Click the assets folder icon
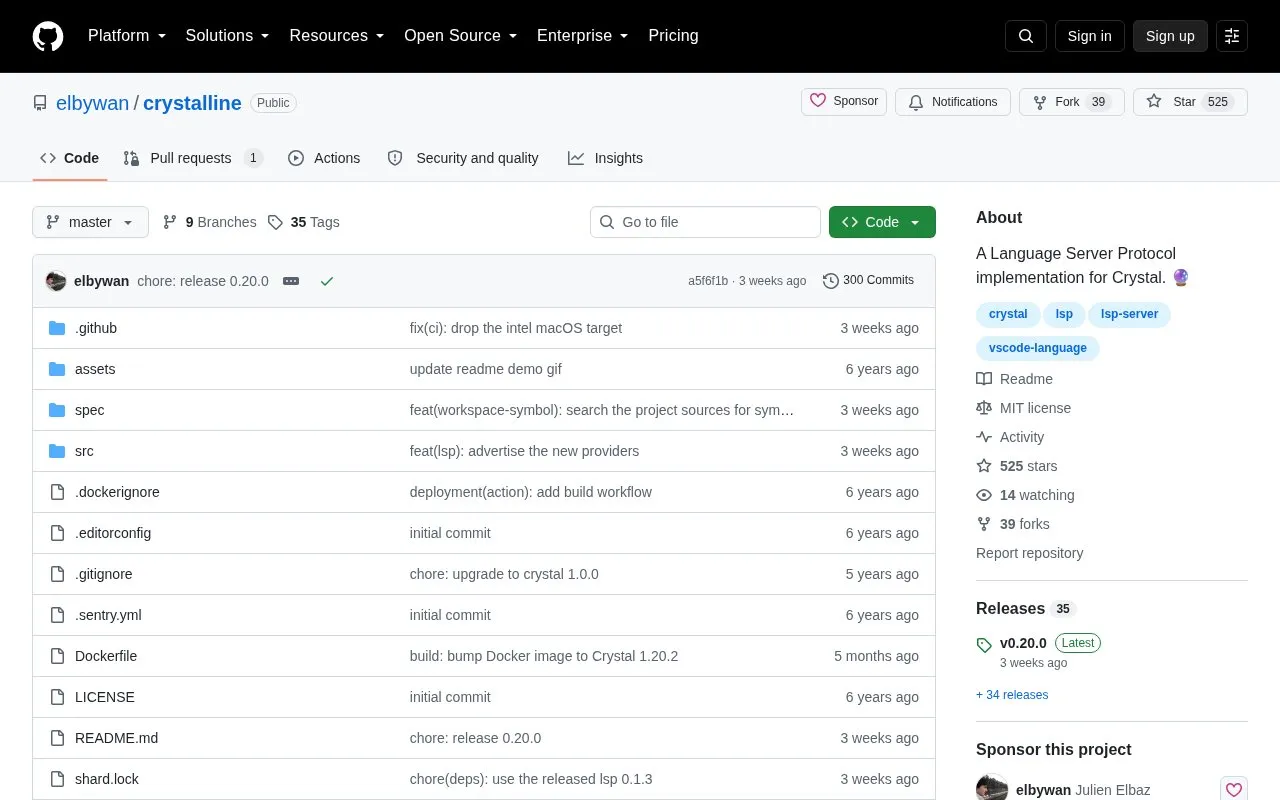This screenshot has height=800, width=1280. 57,369
